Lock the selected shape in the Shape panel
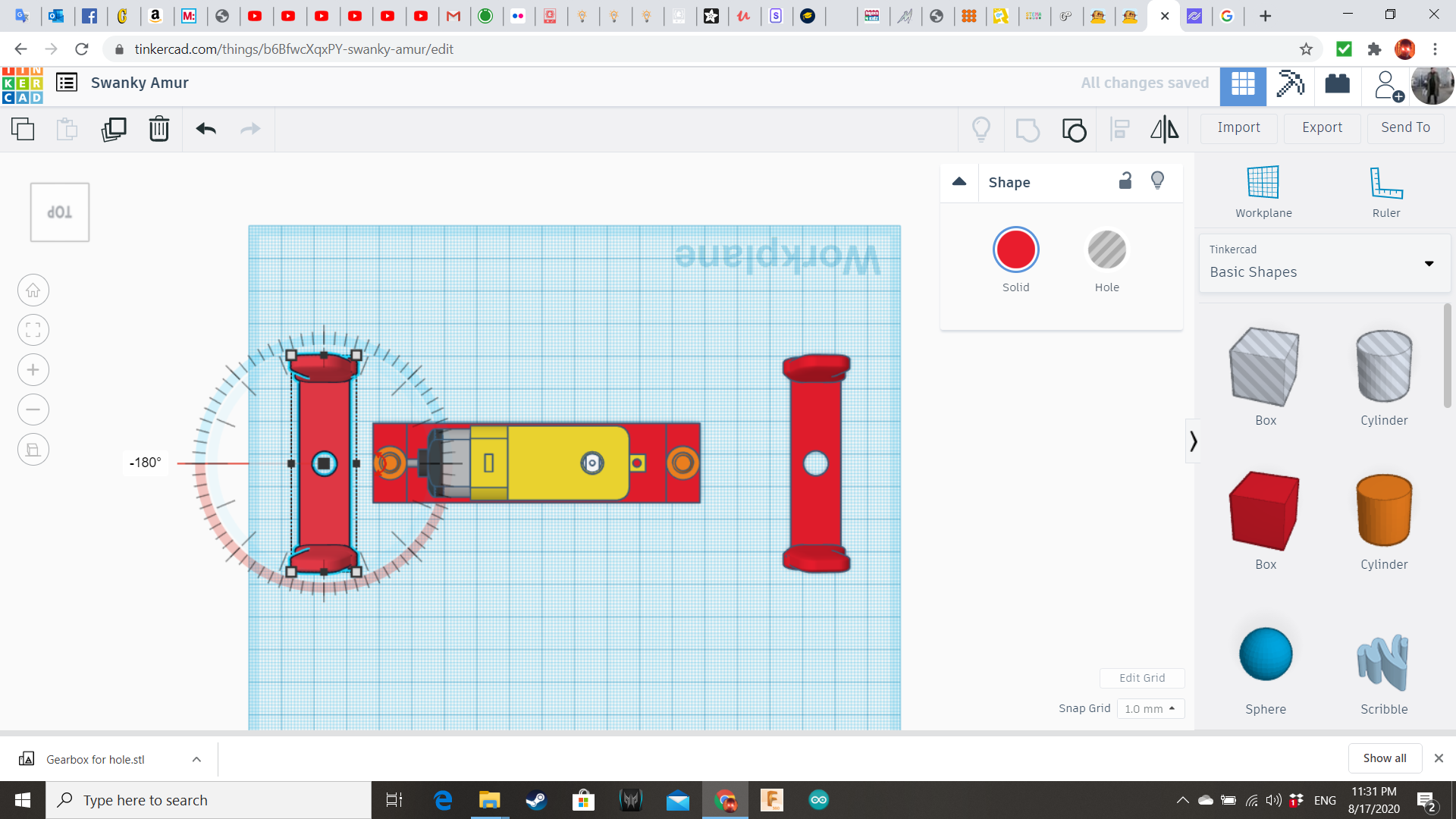This screenshot has height=819, width=1456. (1125, 181)
